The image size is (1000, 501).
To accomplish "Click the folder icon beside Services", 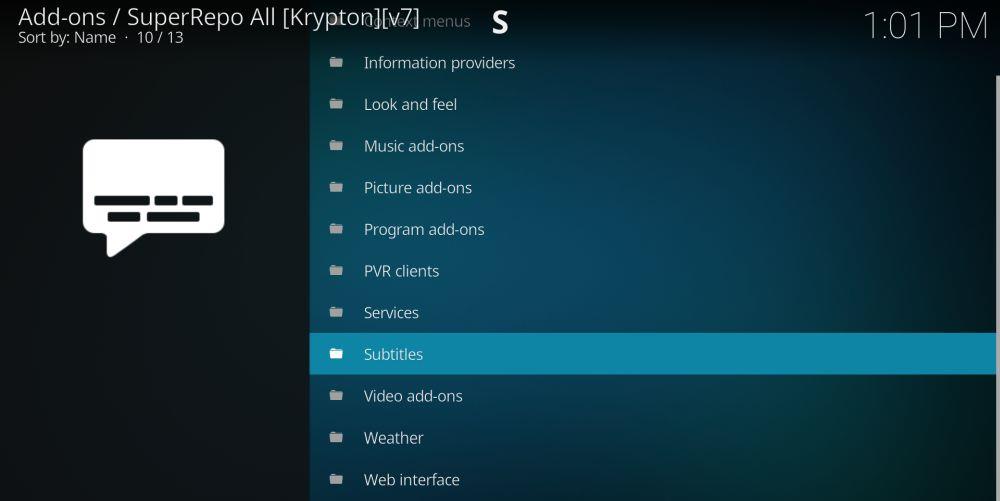I will coord(336,312).
